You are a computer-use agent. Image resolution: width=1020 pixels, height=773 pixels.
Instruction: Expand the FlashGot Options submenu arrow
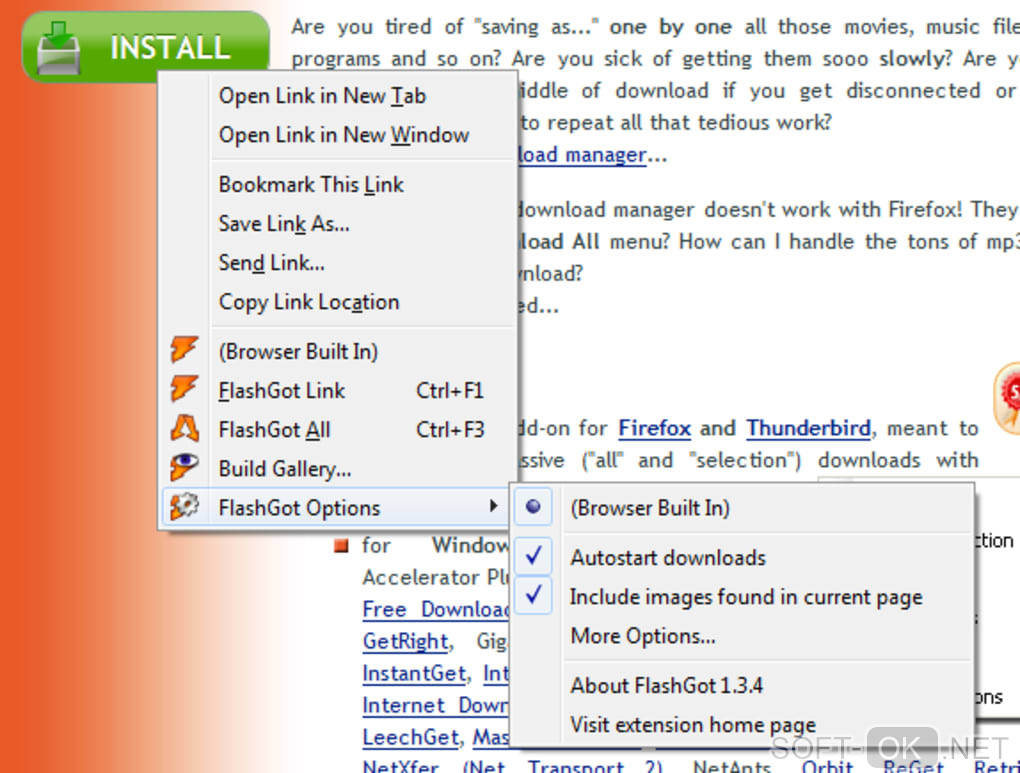click(x=494, y=506)
